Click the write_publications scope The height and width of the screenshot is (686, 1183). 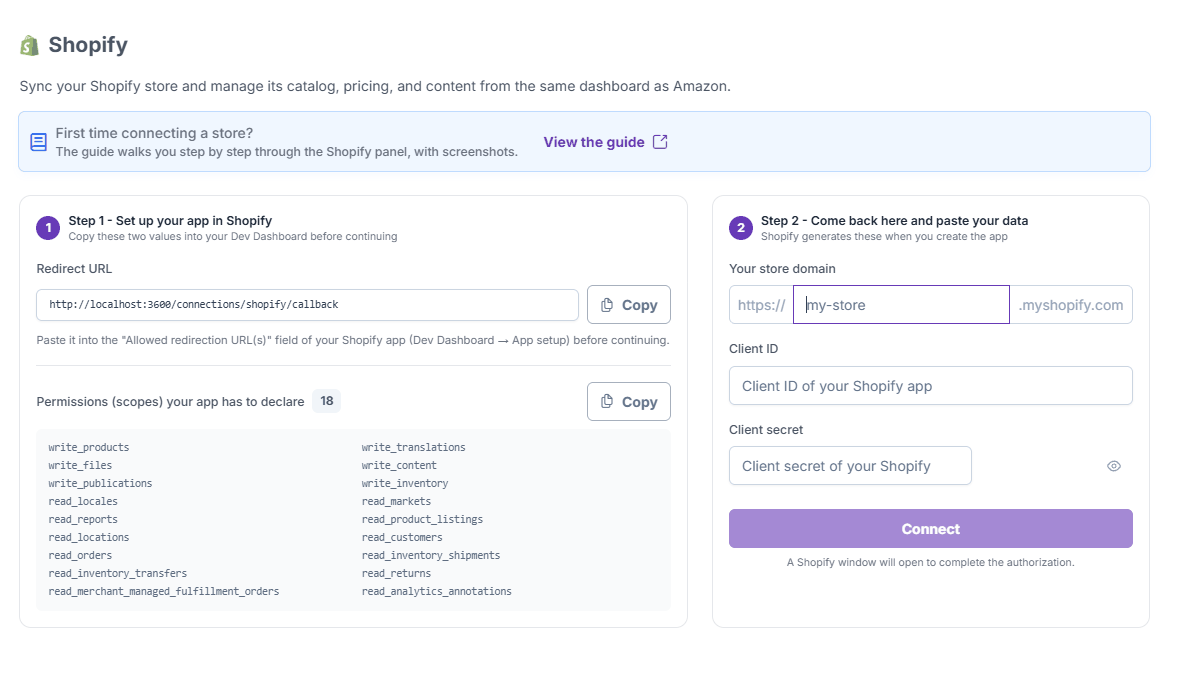100,484
